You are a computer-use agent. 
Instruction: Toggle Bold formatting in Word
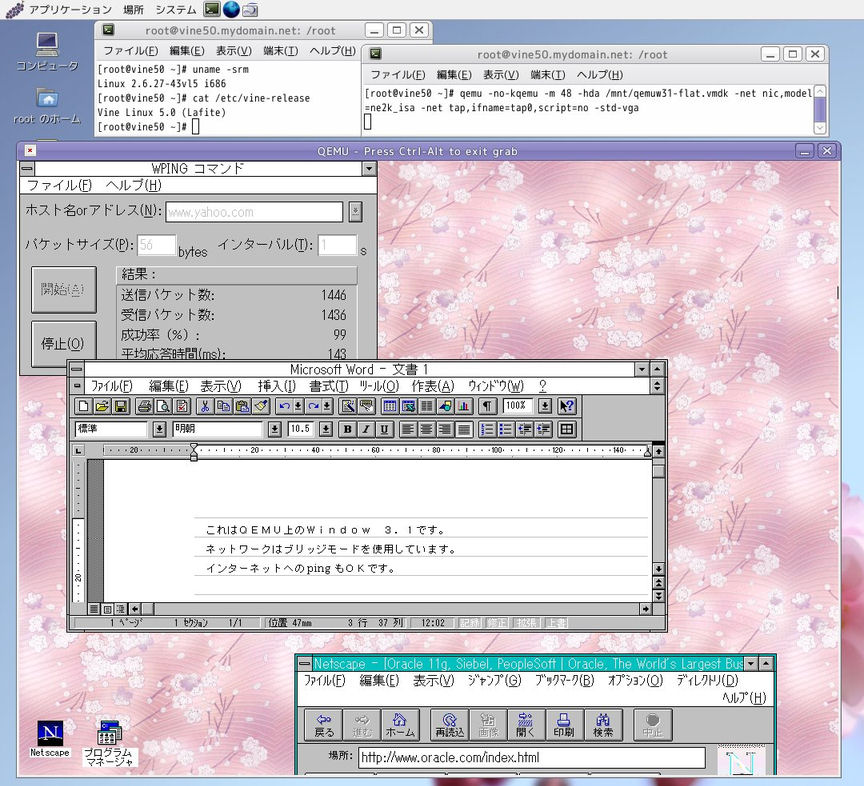pyautogui.click(x=348, y=429)
